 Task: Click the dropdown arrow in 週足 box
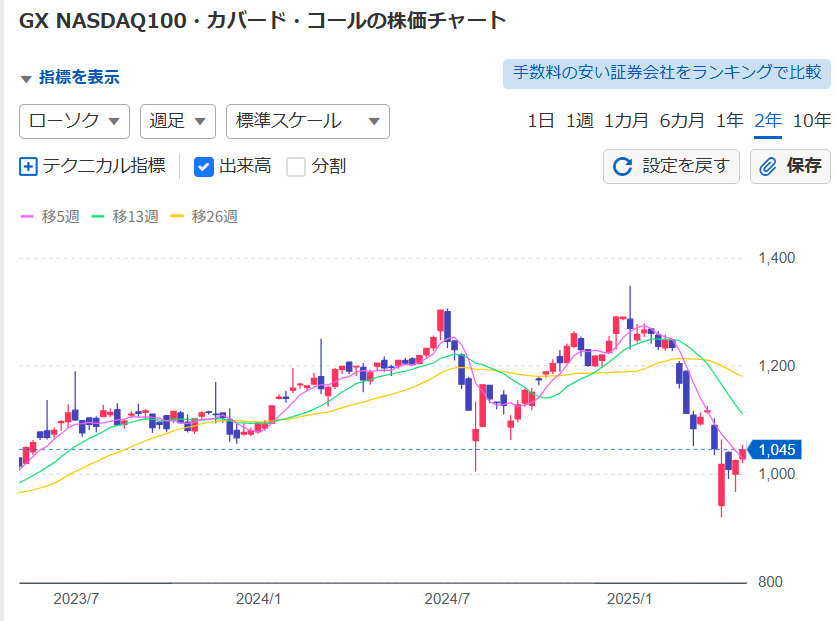[x=200, y=121]
